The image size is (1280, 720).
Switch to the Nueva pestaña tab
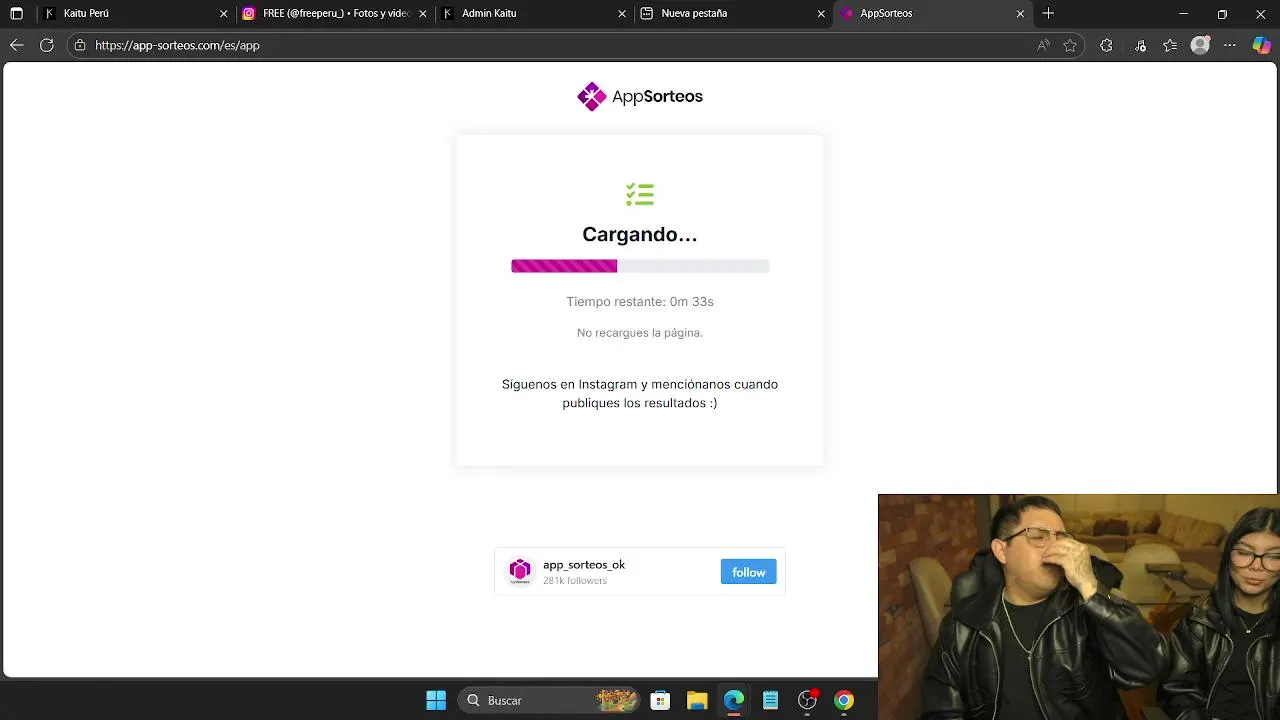coord(734,14)
